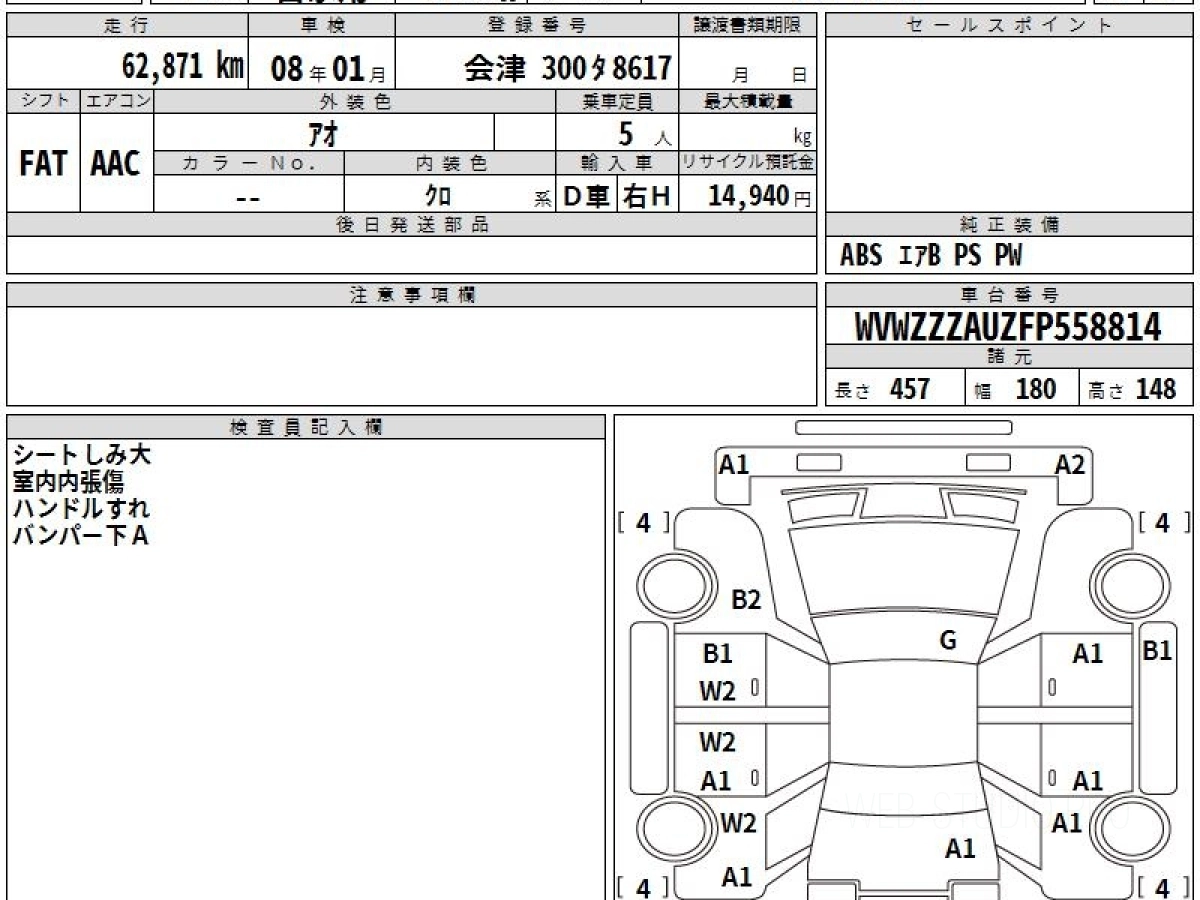1200x900 pixels.
Task: Select the 譲渡書類期限 header
Action: click(x=748, y=26)
